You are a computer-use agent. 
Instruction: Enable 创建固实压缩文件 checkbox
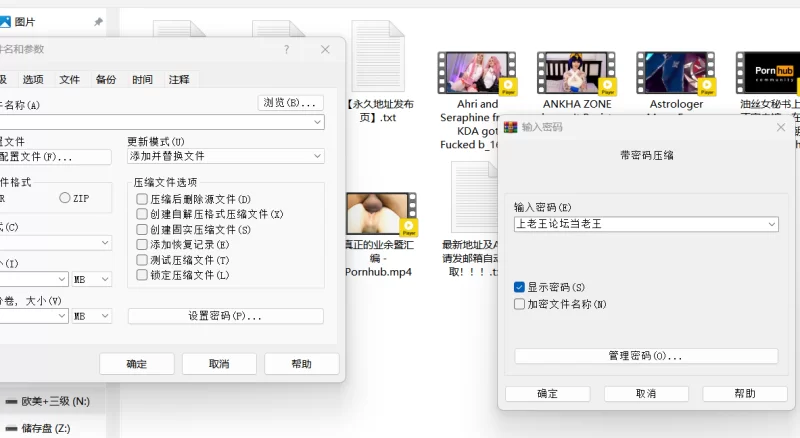click(142, 229)
